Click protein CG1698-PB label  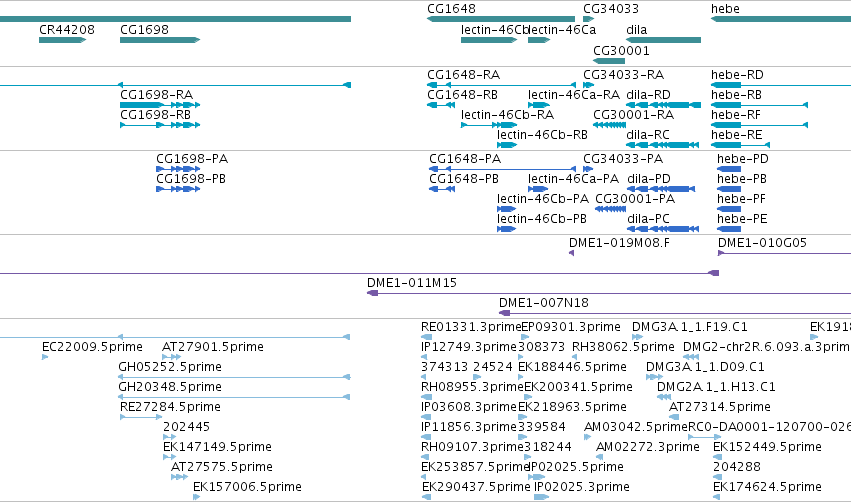pyautogui.click(x=190, y=179)
